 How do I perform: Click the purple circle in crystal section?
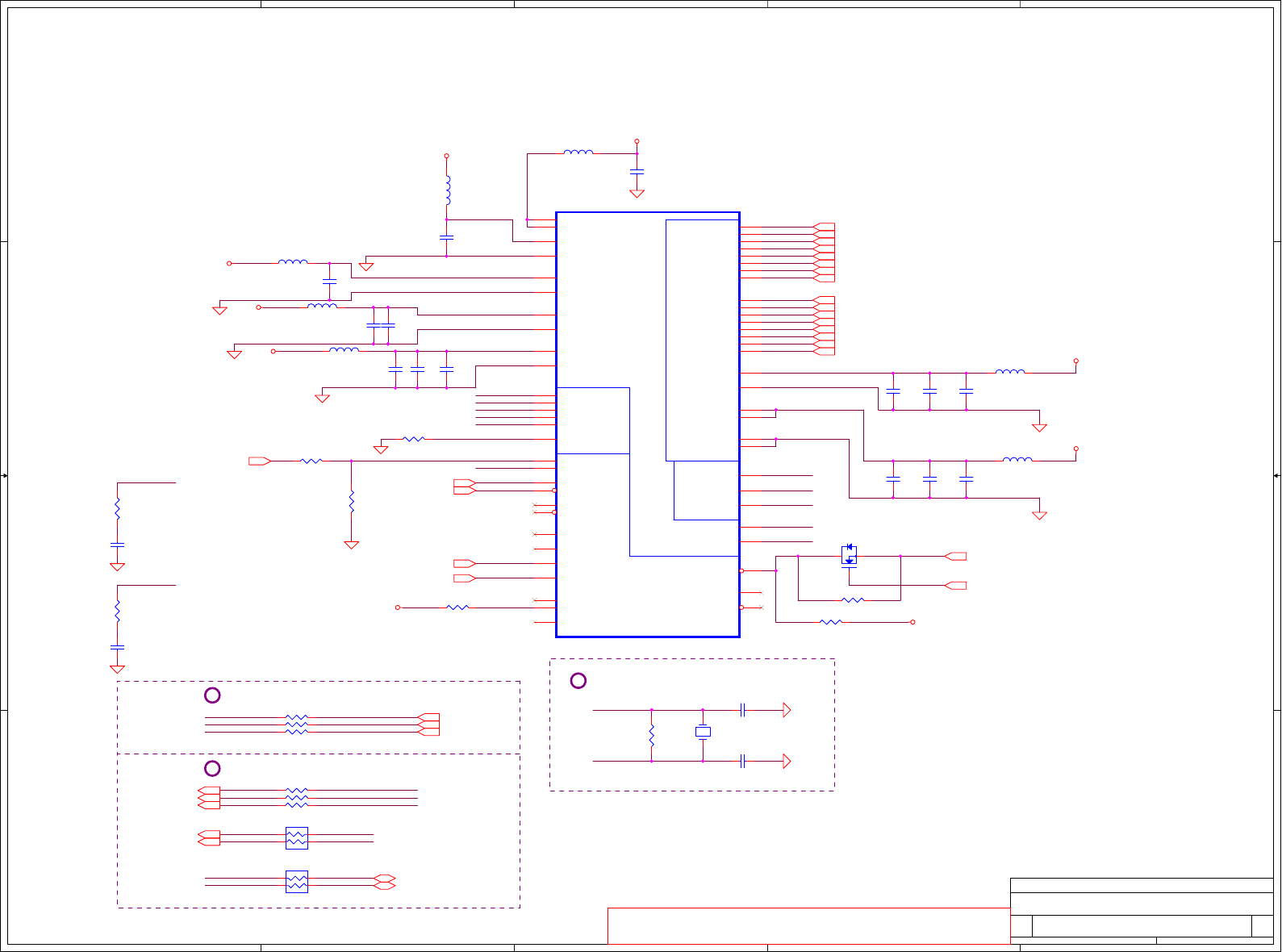point(578,681)
